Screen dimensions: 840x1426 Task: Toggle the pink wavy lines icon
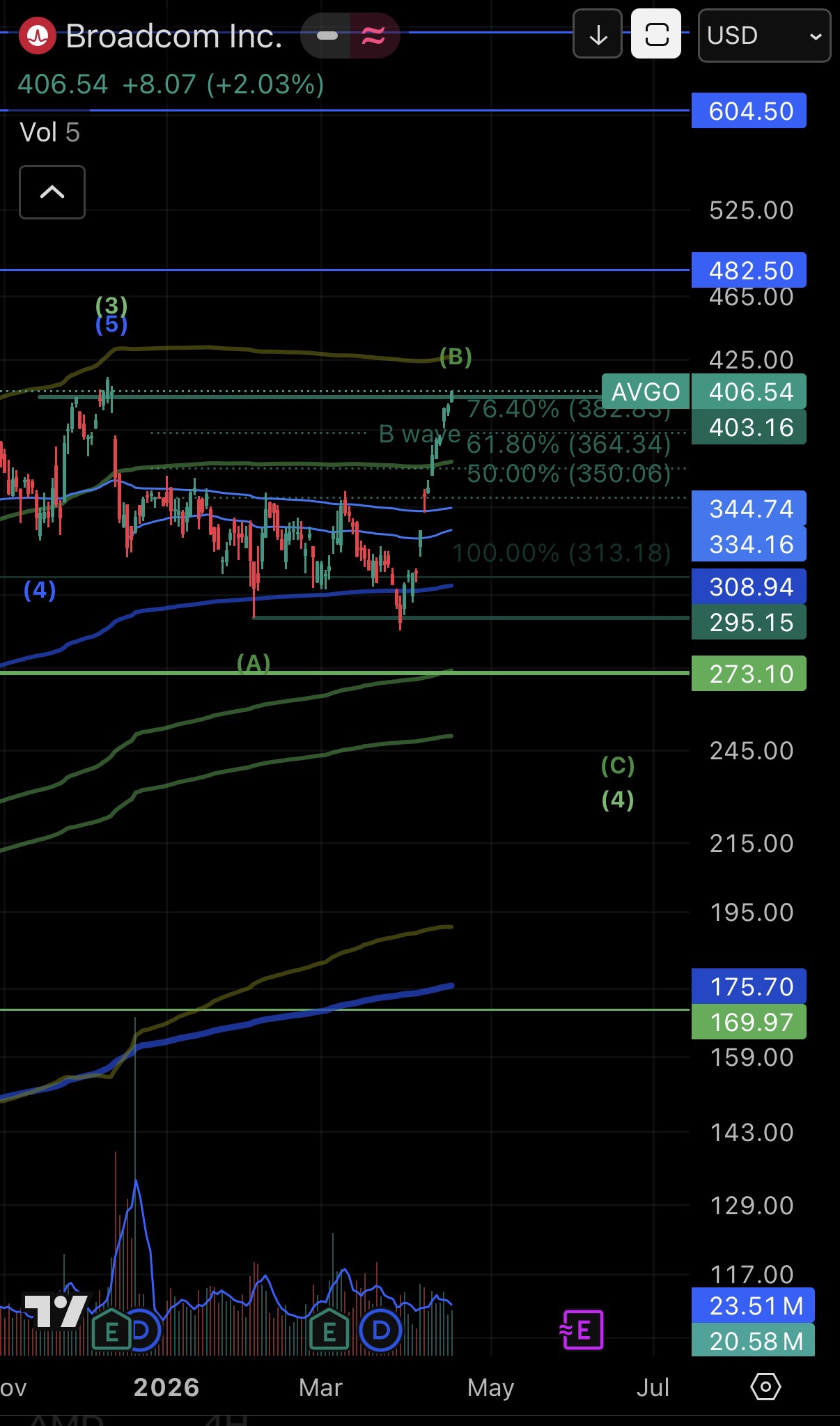click(374, 36)
